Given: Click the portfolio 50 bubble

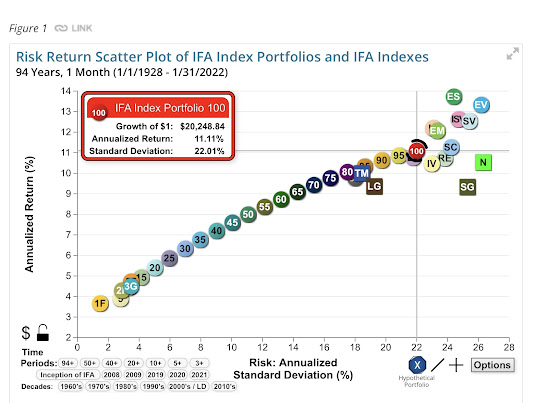Looking at the screenshot, I should tap(248, 214).
